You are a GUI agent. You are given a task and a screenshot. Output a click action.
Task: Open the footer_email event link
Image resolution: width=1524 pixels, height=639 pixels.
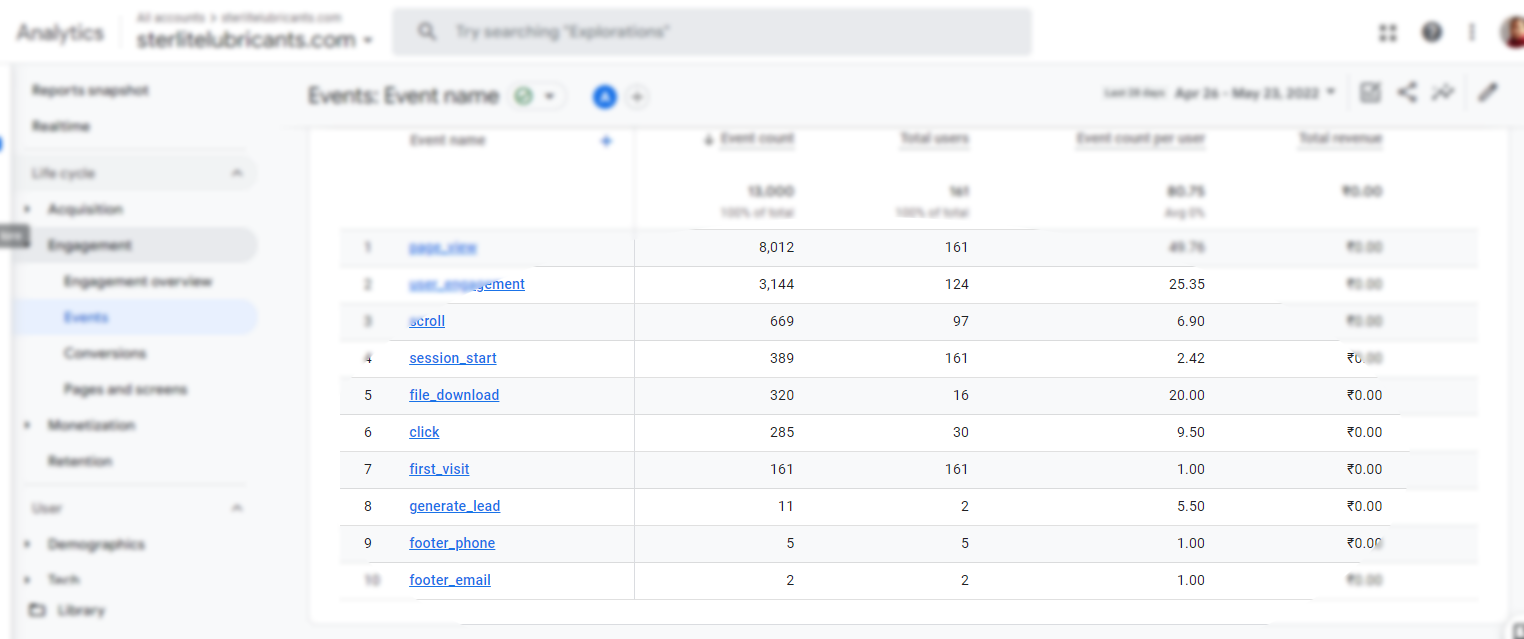click(450, 580)
